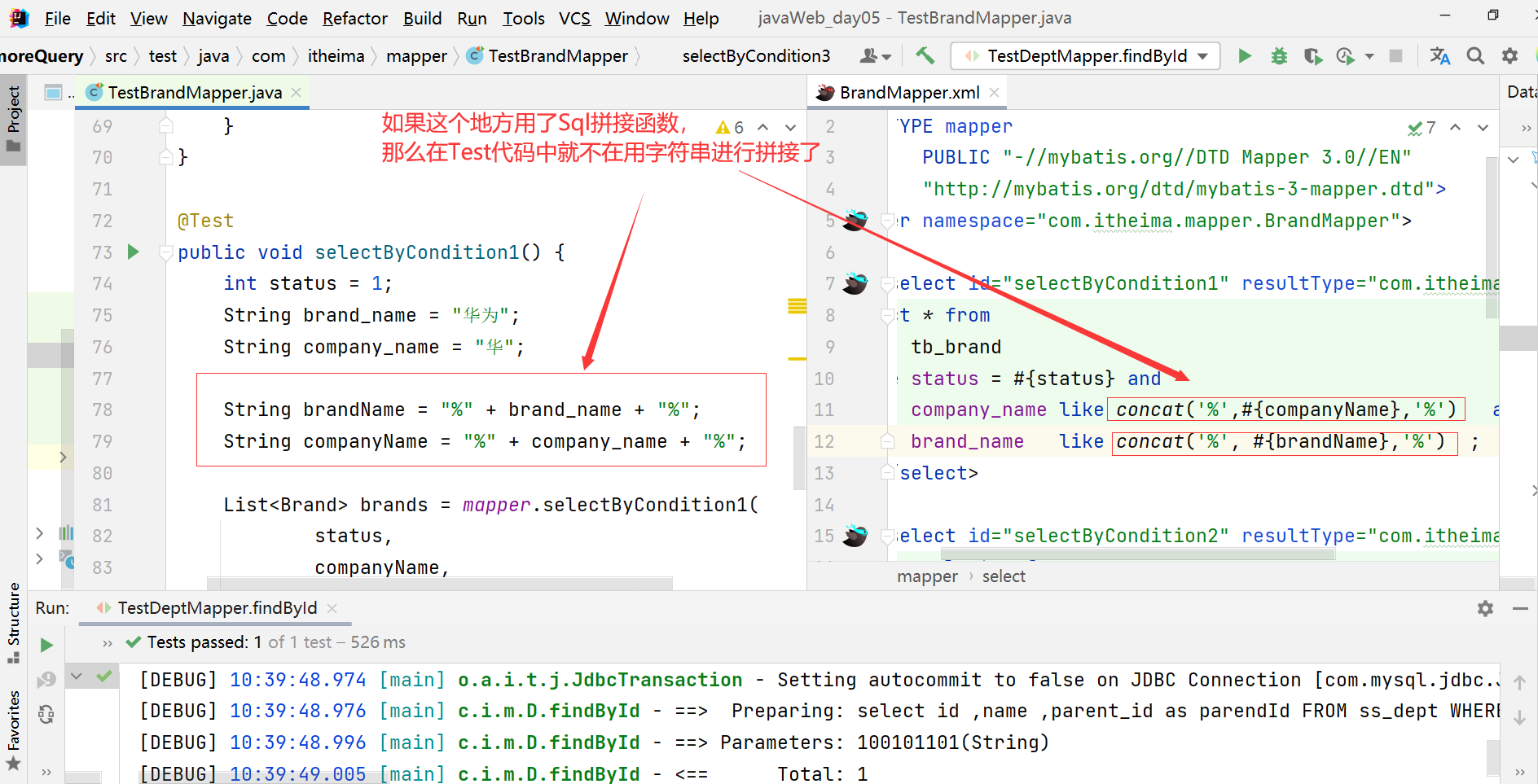Click the inspection checkmark 7 in XML editor
Screen dimensions: 1538x784
pyautogui.click(x=1422, y=128)
